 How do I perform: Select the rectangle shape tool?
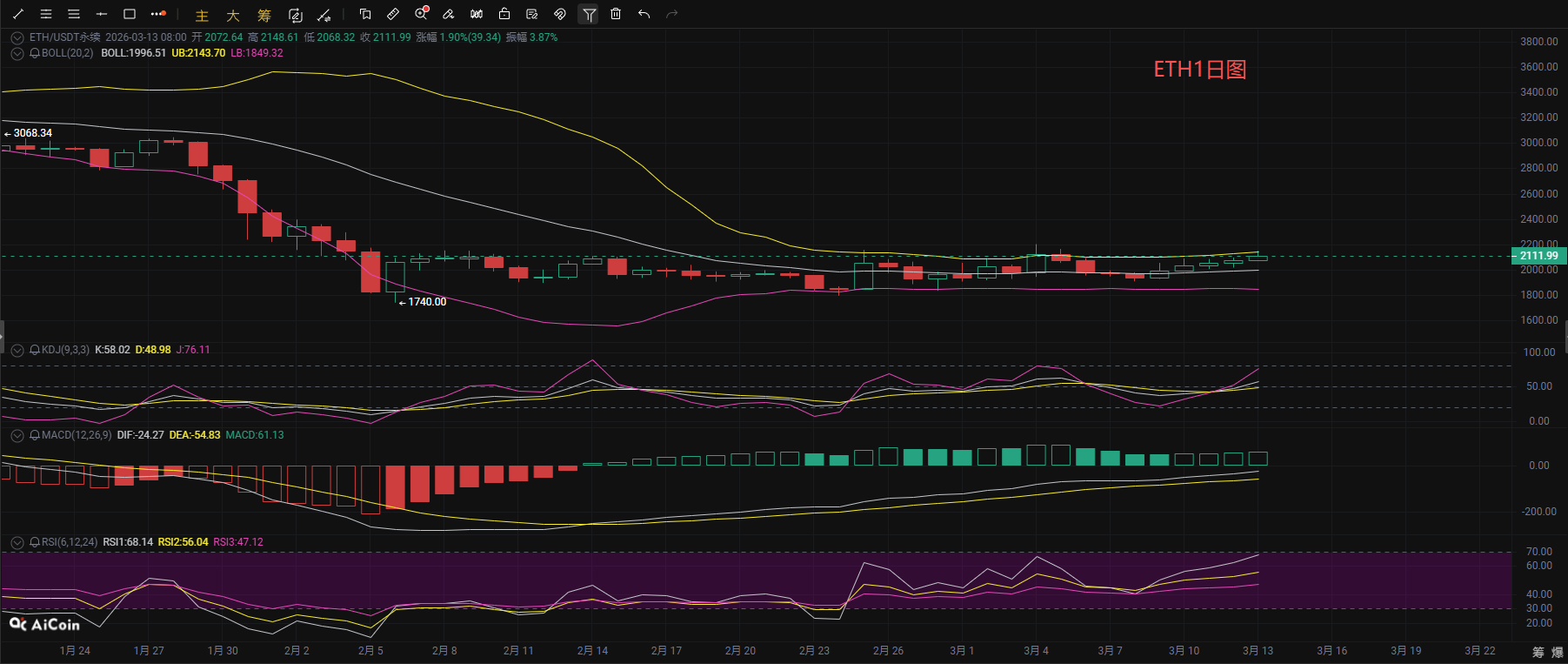click(130, 14)
